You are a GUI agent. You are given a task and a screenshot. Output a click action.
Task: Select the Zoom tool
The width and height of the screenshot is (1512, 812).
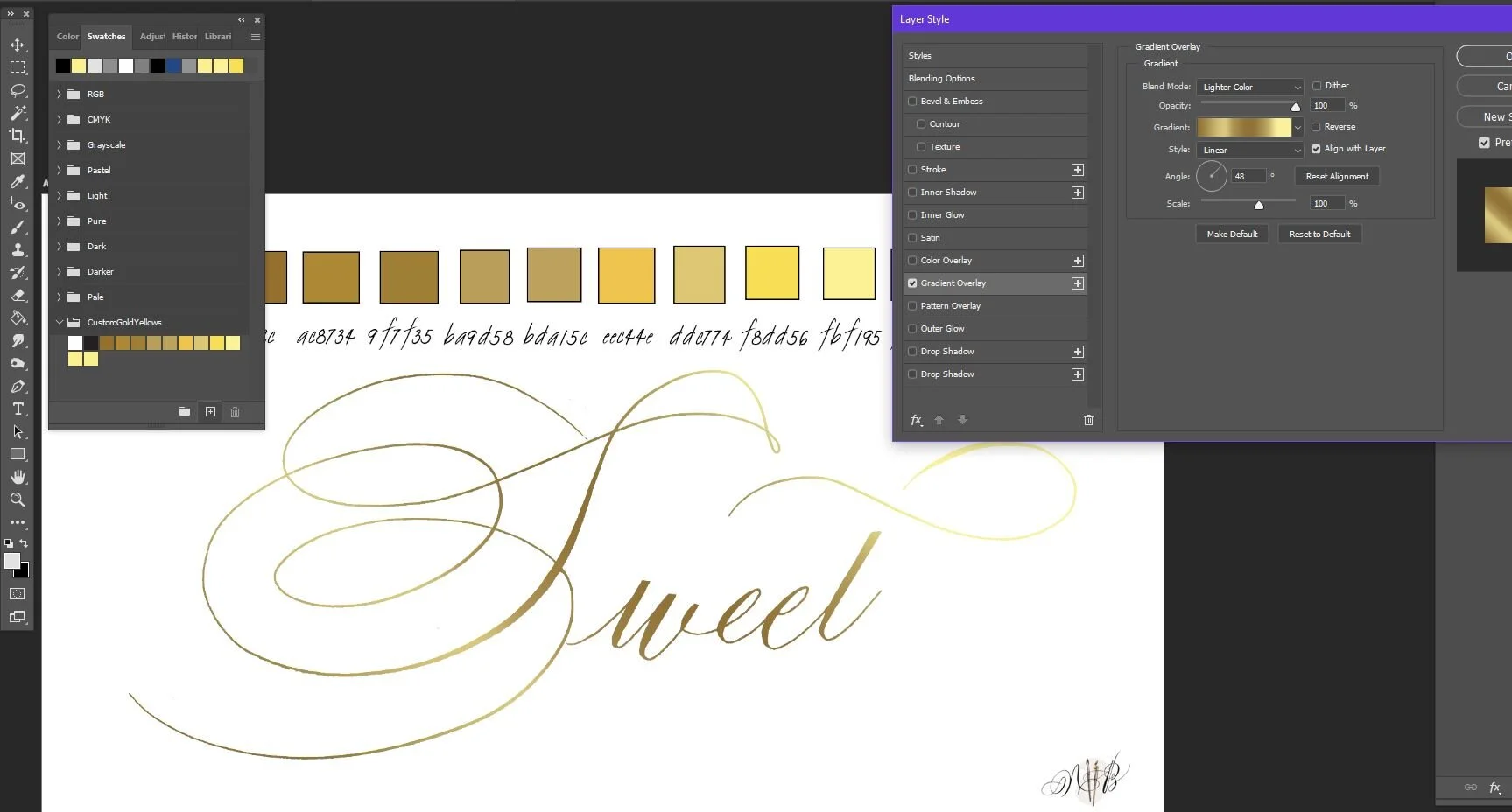[x=18, y=500]
